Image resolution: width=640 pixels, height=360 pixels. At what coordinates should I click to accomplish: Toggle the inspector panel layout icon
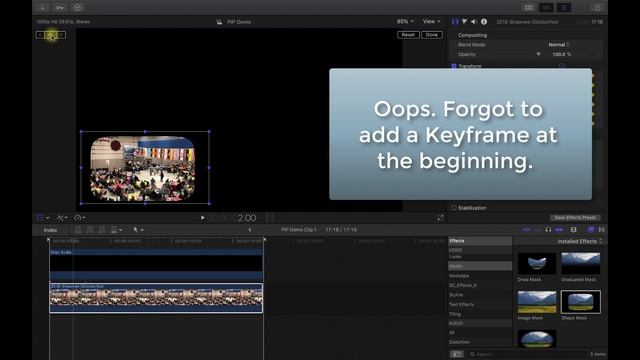[x=564, y=7]
